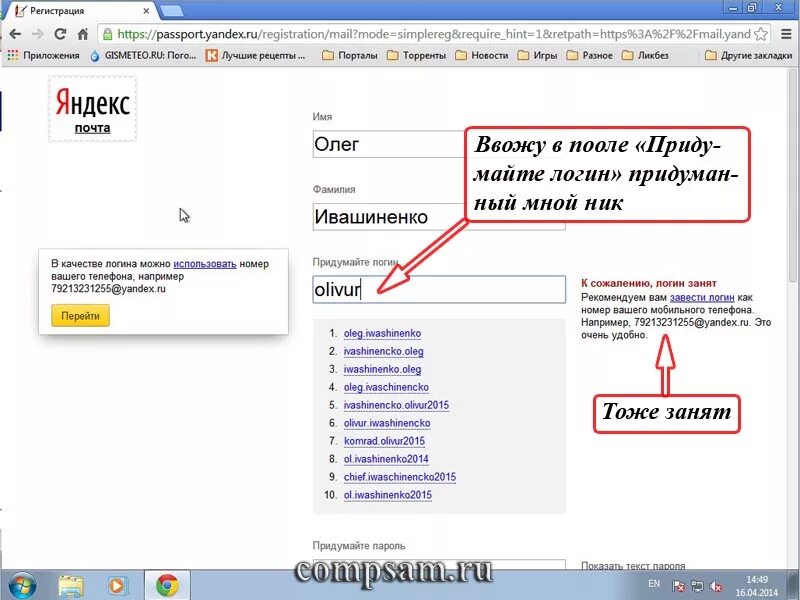Choose suggested login ol.iwashinenko2015
Screen dimensions: 800x600
point(388,495)
